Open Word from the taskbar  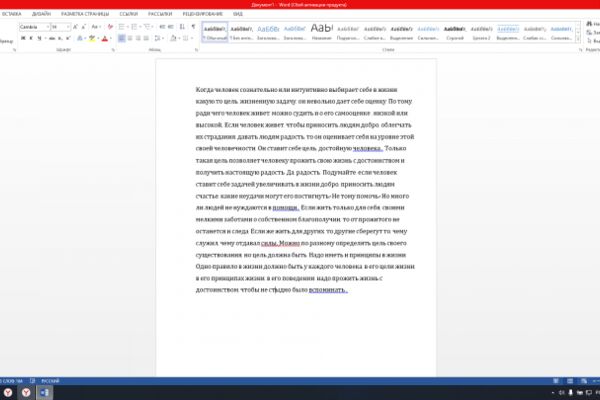coord(44,393)
